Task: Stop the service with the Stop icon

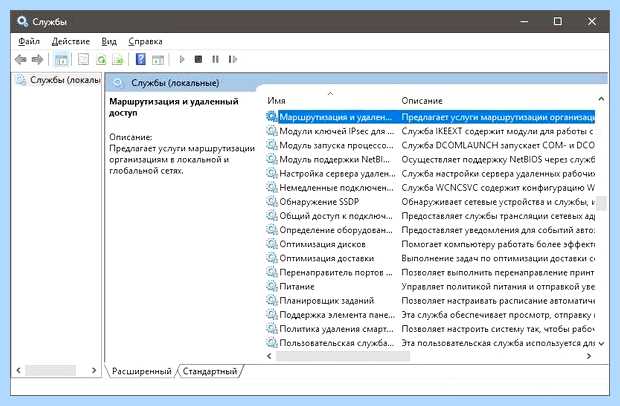Action: [198, 59]
